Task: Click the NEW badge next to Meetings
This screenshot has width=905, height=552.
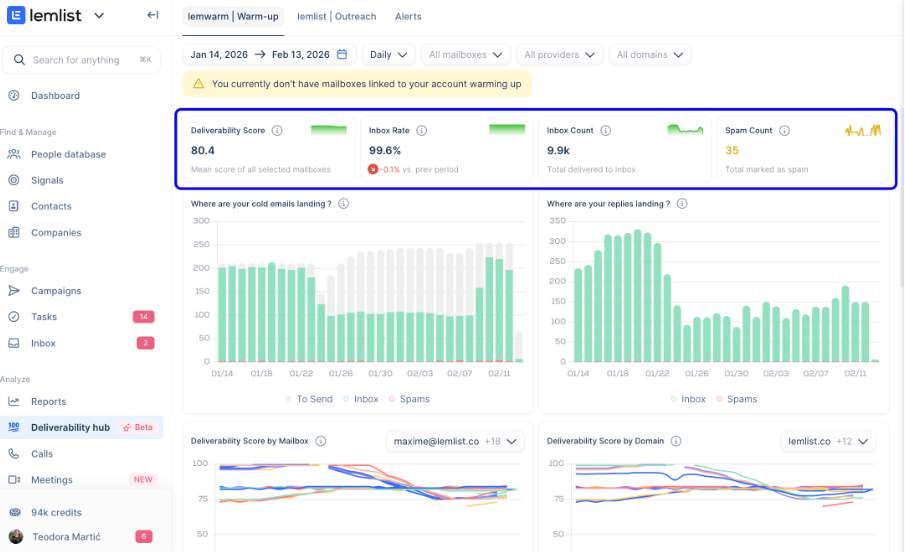Action: [x=143, y=479]
